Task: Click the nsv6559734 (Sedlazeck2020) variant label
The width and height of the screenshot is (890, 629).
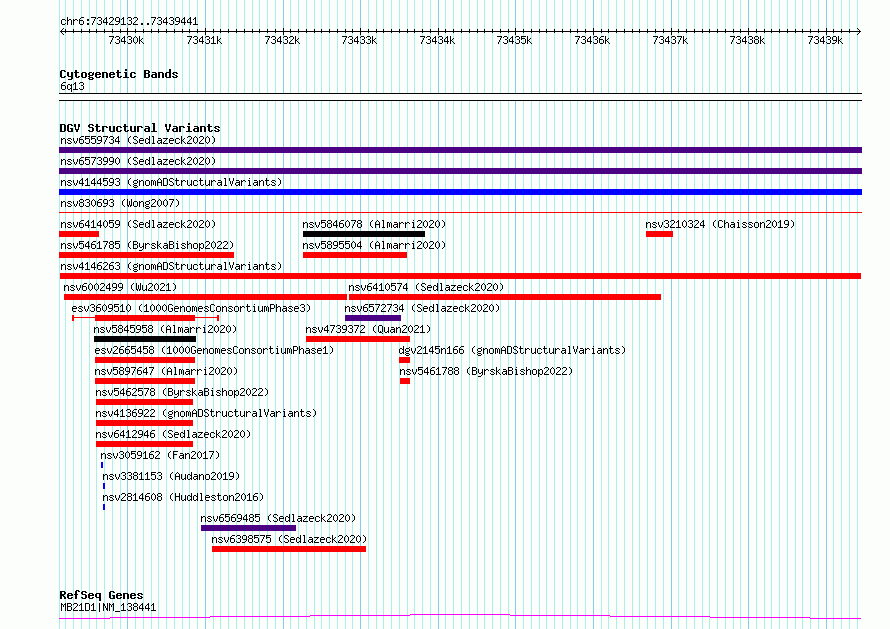Action: (138, 140)
